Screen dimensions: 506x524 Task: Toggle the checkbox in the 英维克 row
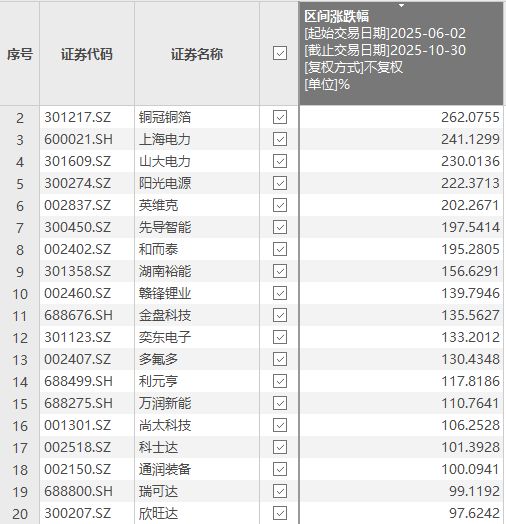point(280,205)
